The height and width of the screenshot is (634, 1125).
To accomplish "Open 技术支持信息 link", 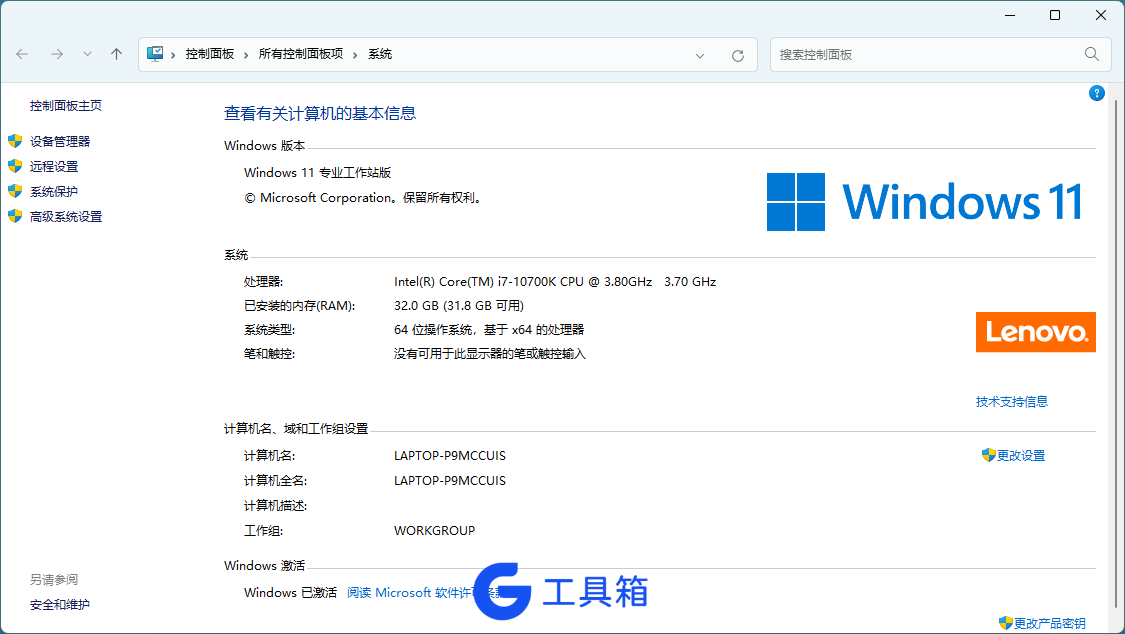I will [1012, 402].
